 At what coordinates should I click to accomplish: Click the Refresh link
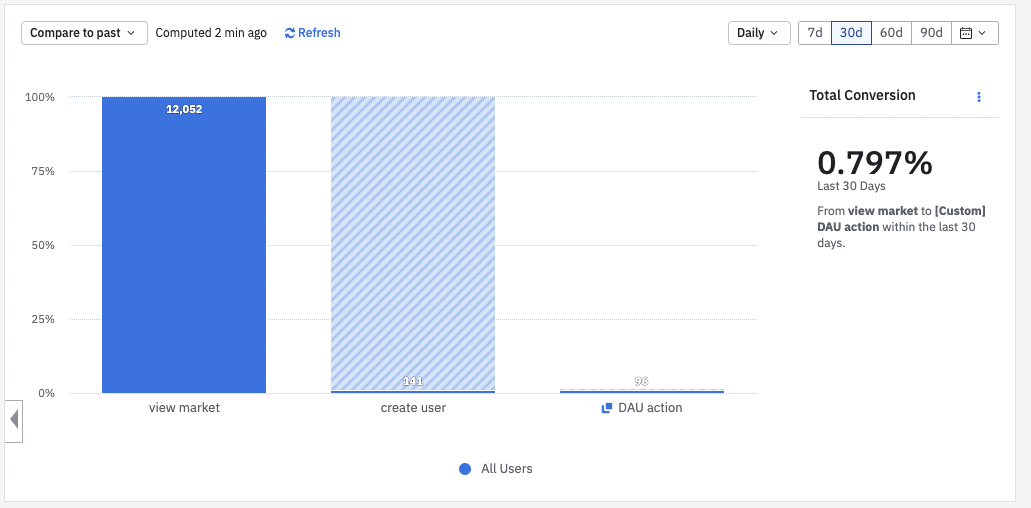coord(319,33)
